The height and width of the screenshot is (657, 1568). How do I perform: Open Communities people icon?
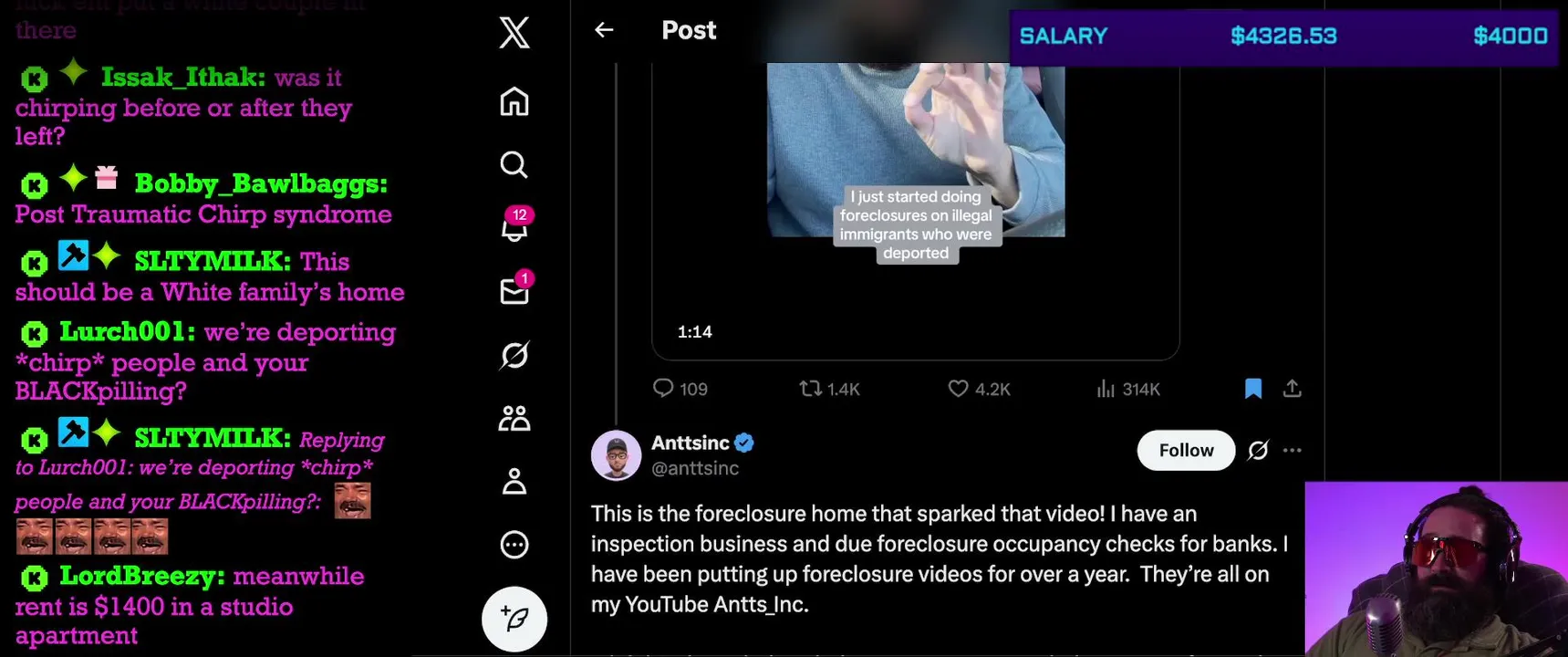tap(514, 418)
